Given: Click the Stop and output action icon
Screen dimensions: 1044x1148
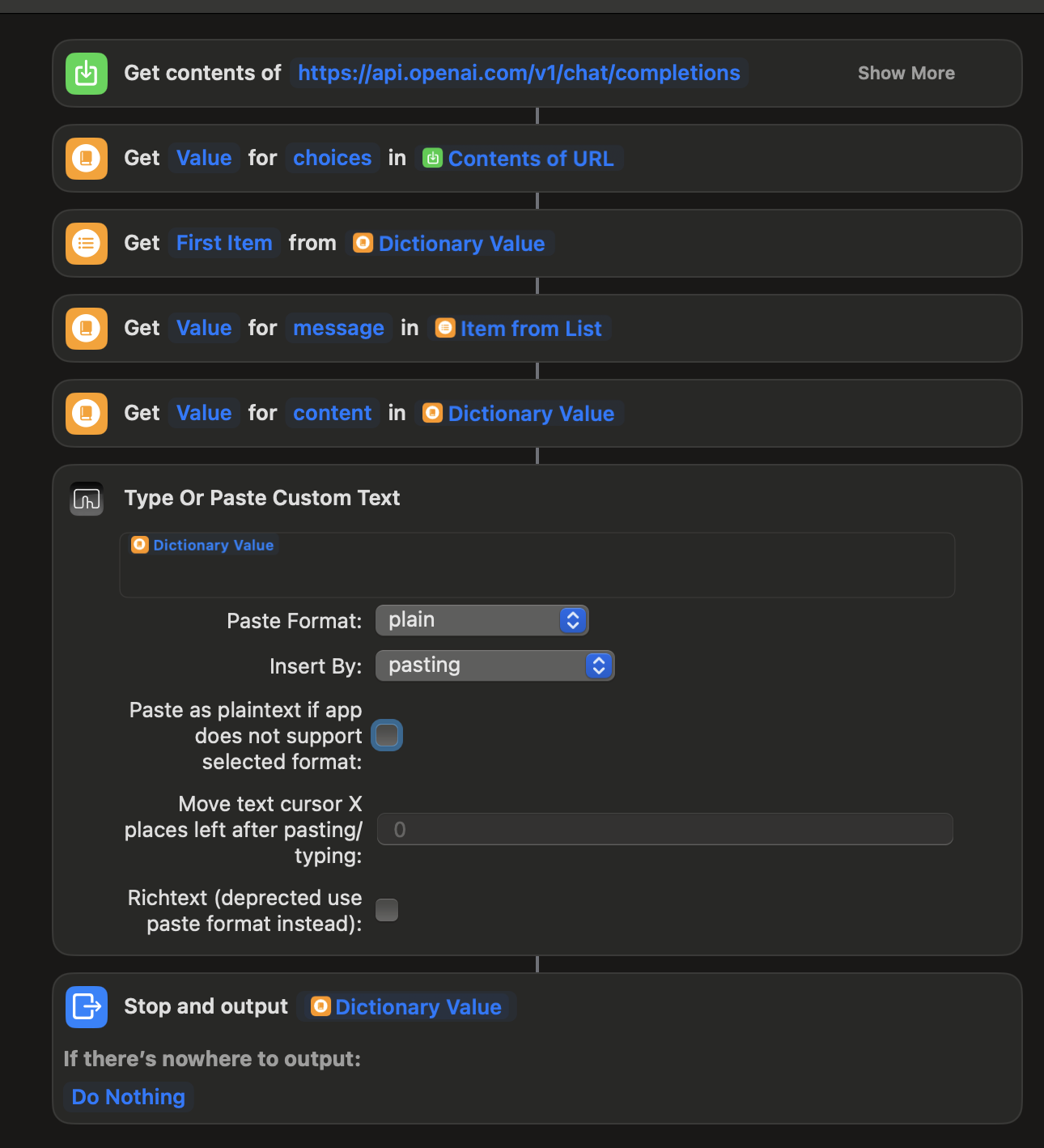Looking at the screenshot, I should [86, 1006].
